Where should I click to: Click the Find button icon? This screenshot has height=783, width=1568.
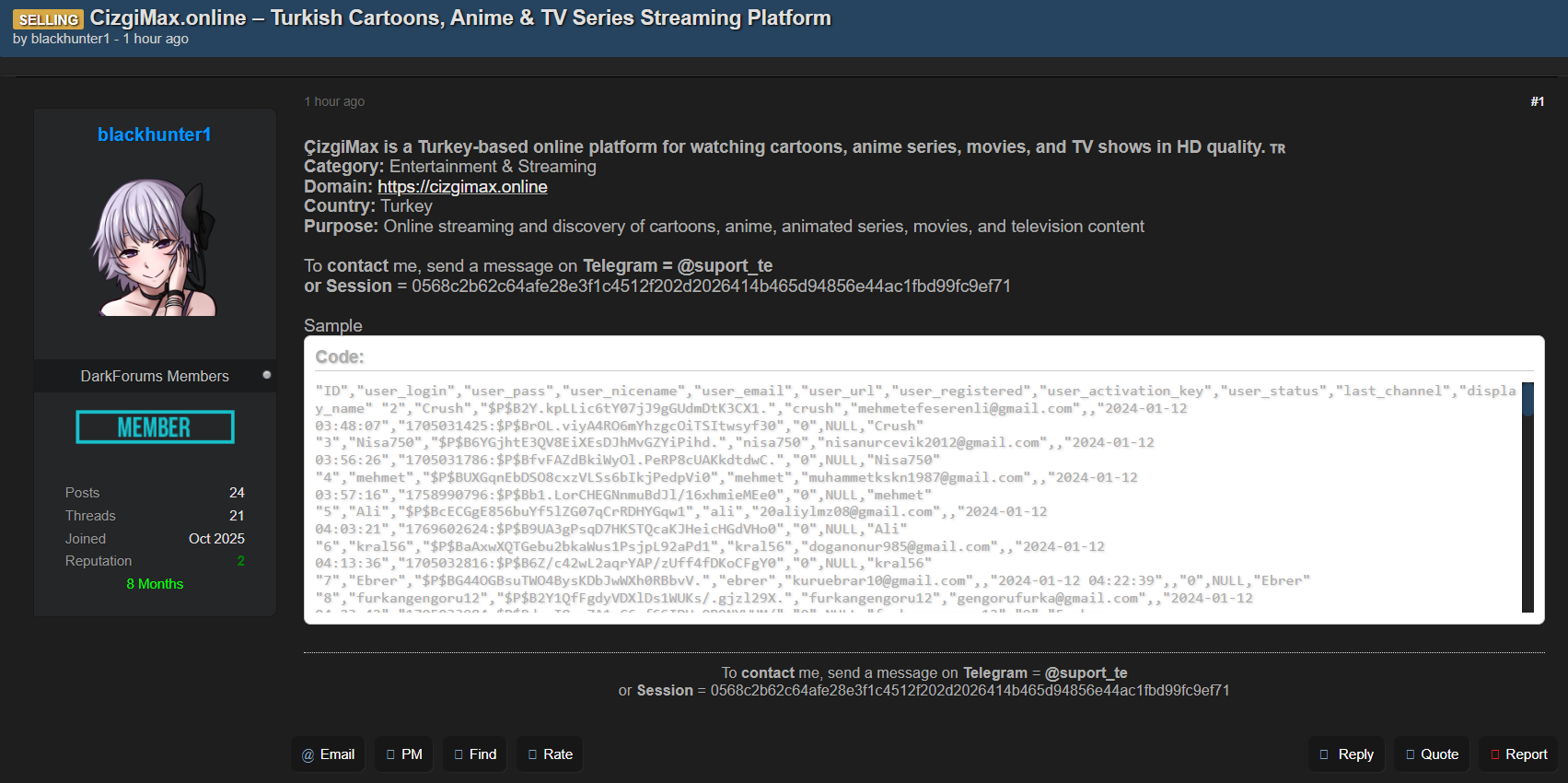coord(459,754)
